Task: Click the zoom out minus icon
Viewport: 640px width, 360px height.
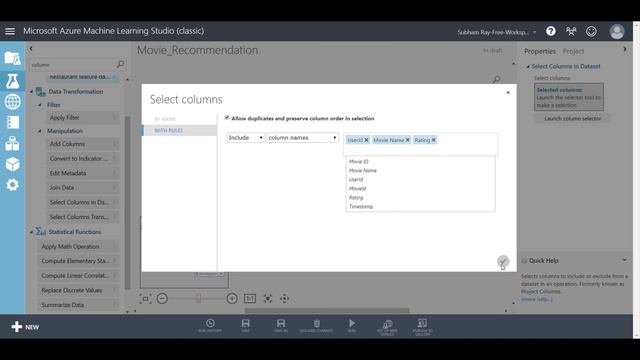Action: pos(162,298)
